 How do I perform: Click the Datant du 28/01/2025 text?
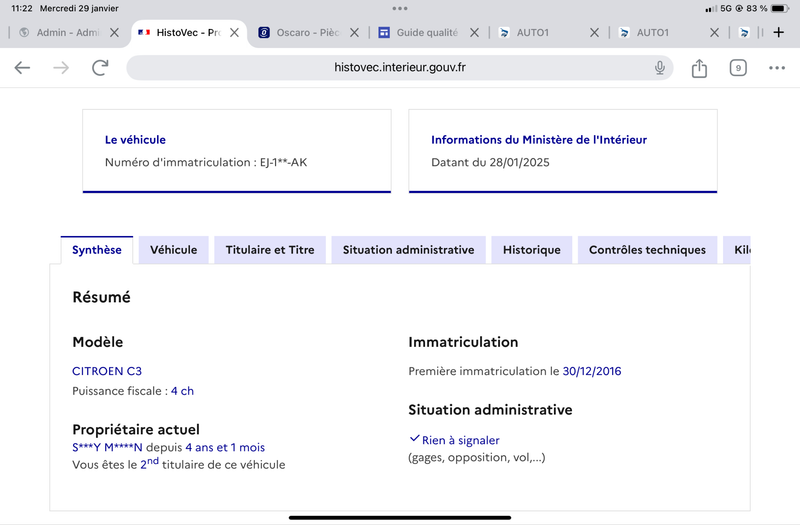coord(490,162)
